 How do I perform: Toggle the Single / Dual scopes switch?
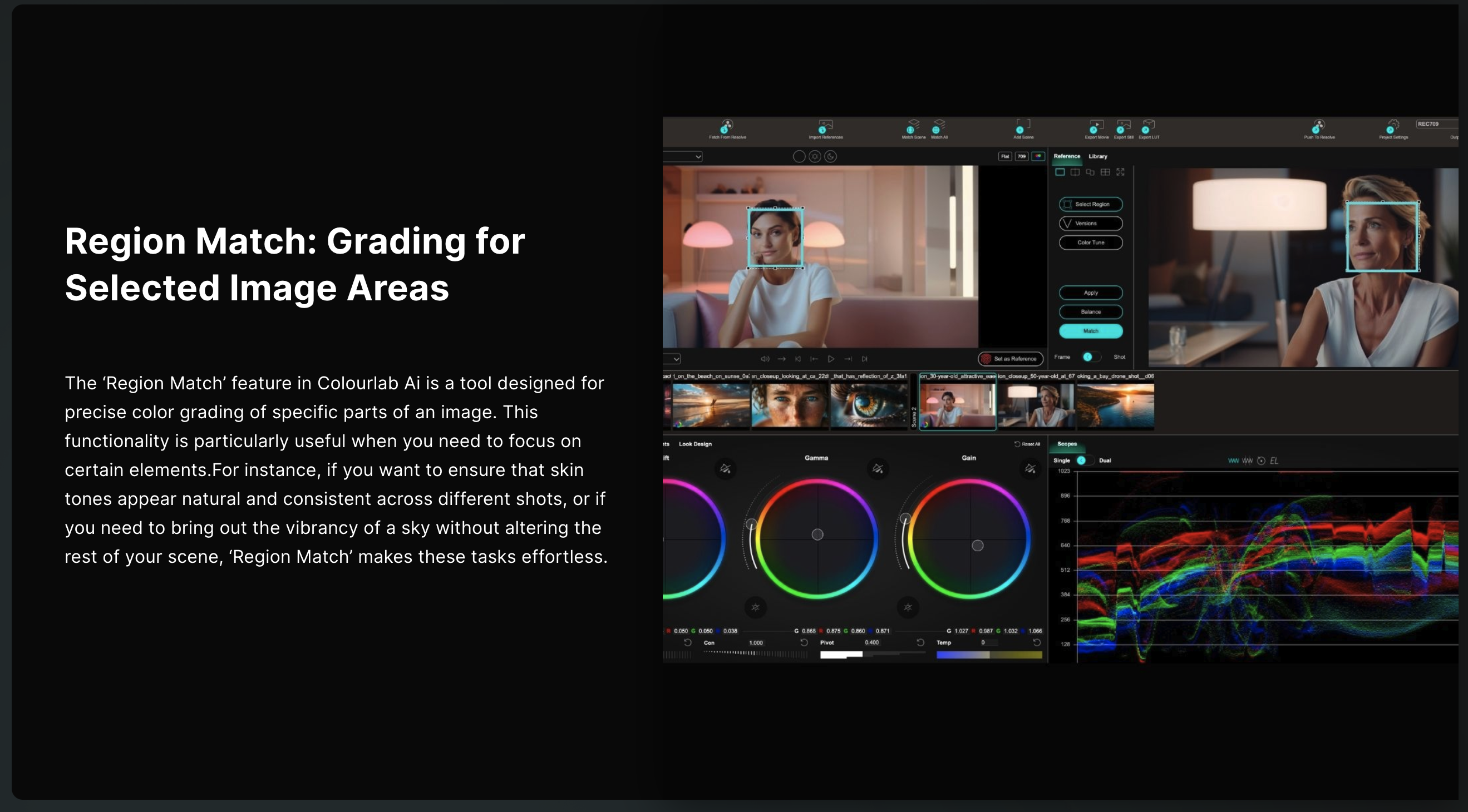click(x=1085, y=460)
